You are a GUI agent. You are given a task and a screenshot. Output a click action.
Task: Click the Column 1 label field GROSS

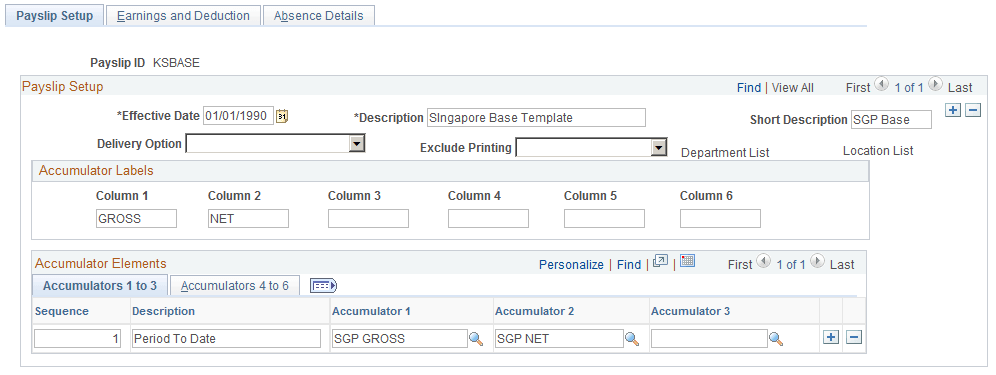[137, 219]
